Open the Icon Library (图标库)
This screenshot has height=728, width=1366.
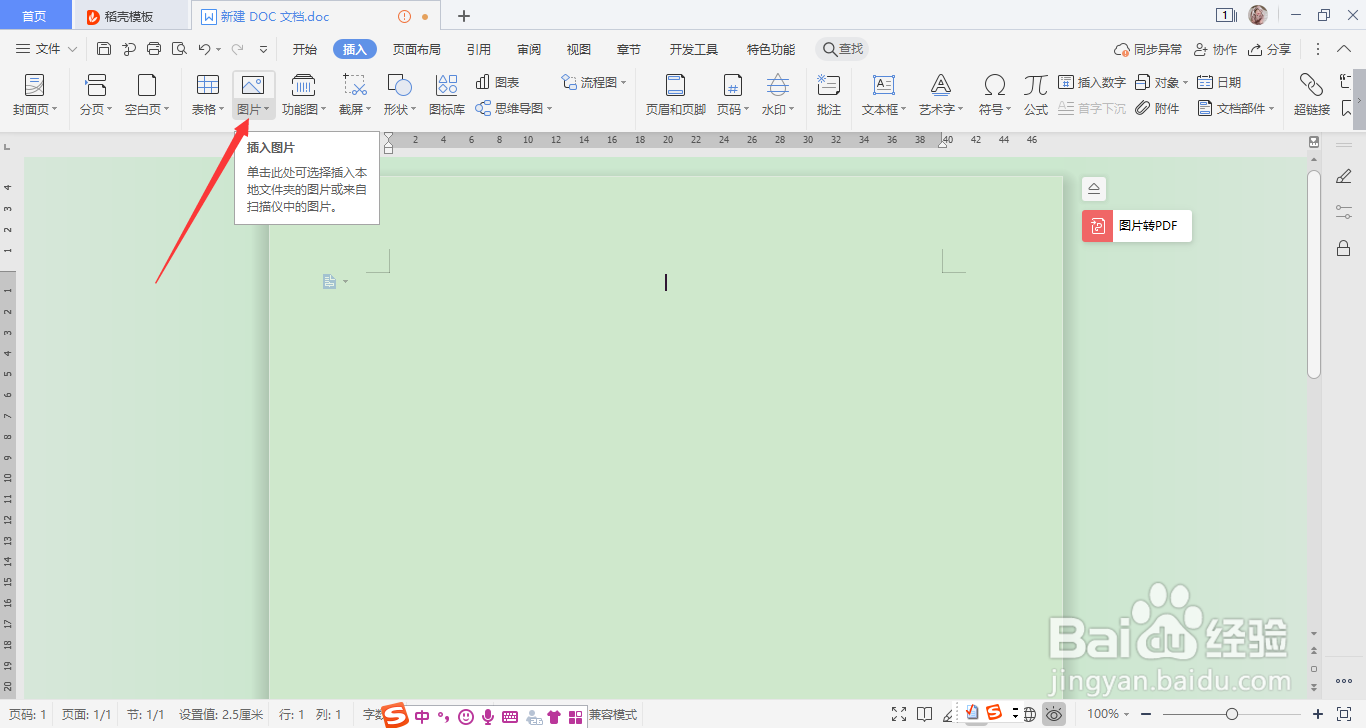(447, 94)
